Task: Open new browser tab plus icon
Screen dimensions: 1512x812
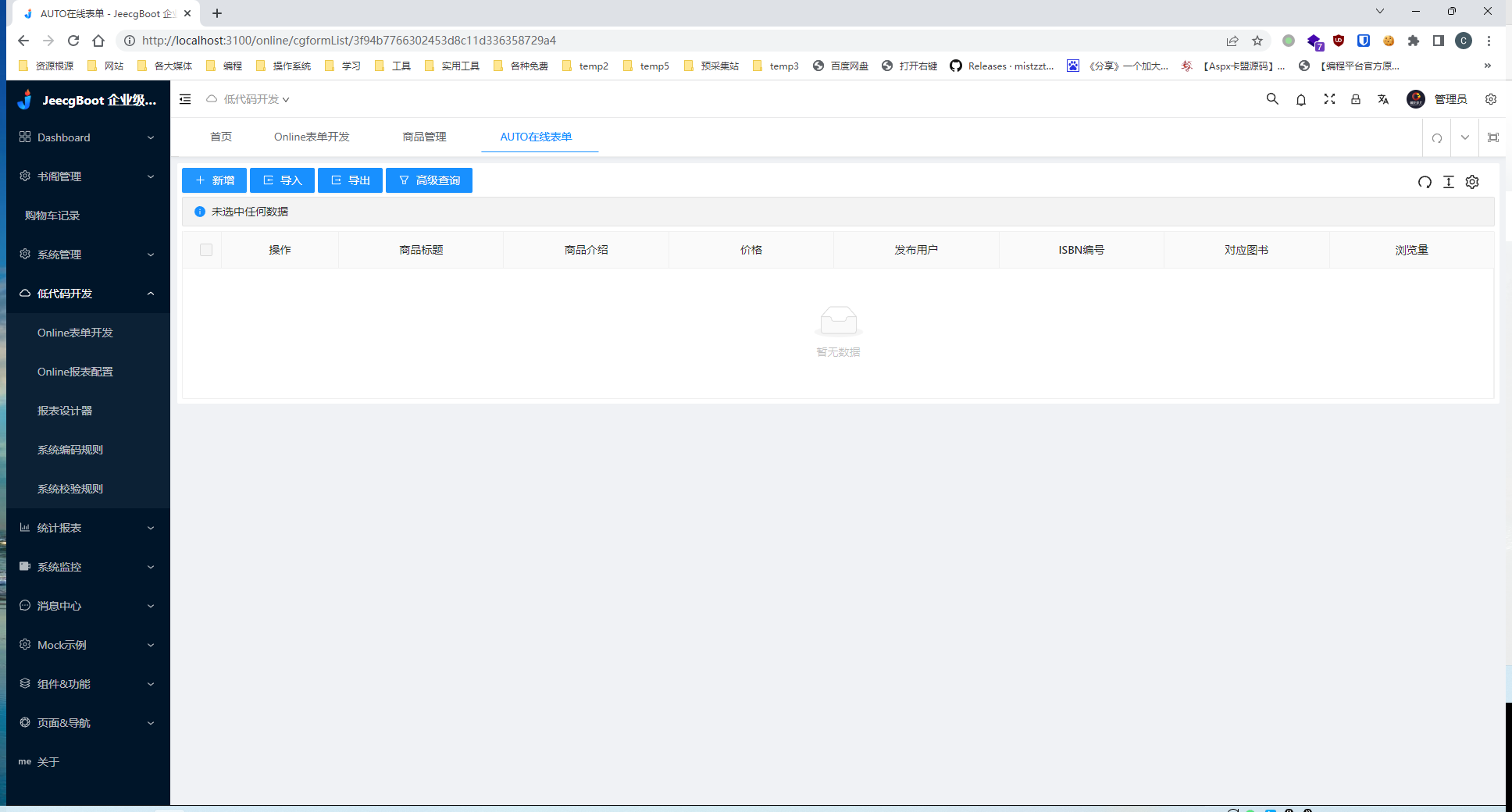Action: pos(217,13)
